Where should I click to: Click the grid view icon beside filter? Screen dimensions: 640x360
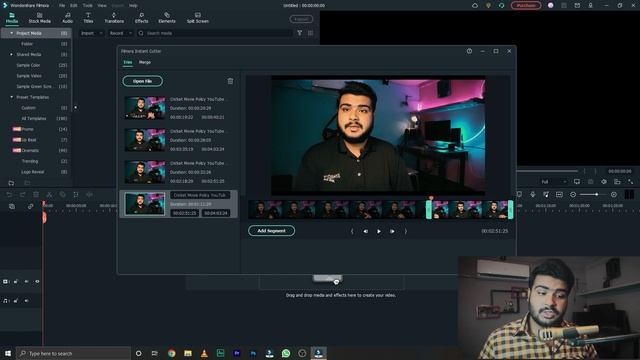(x=311, y=33)
